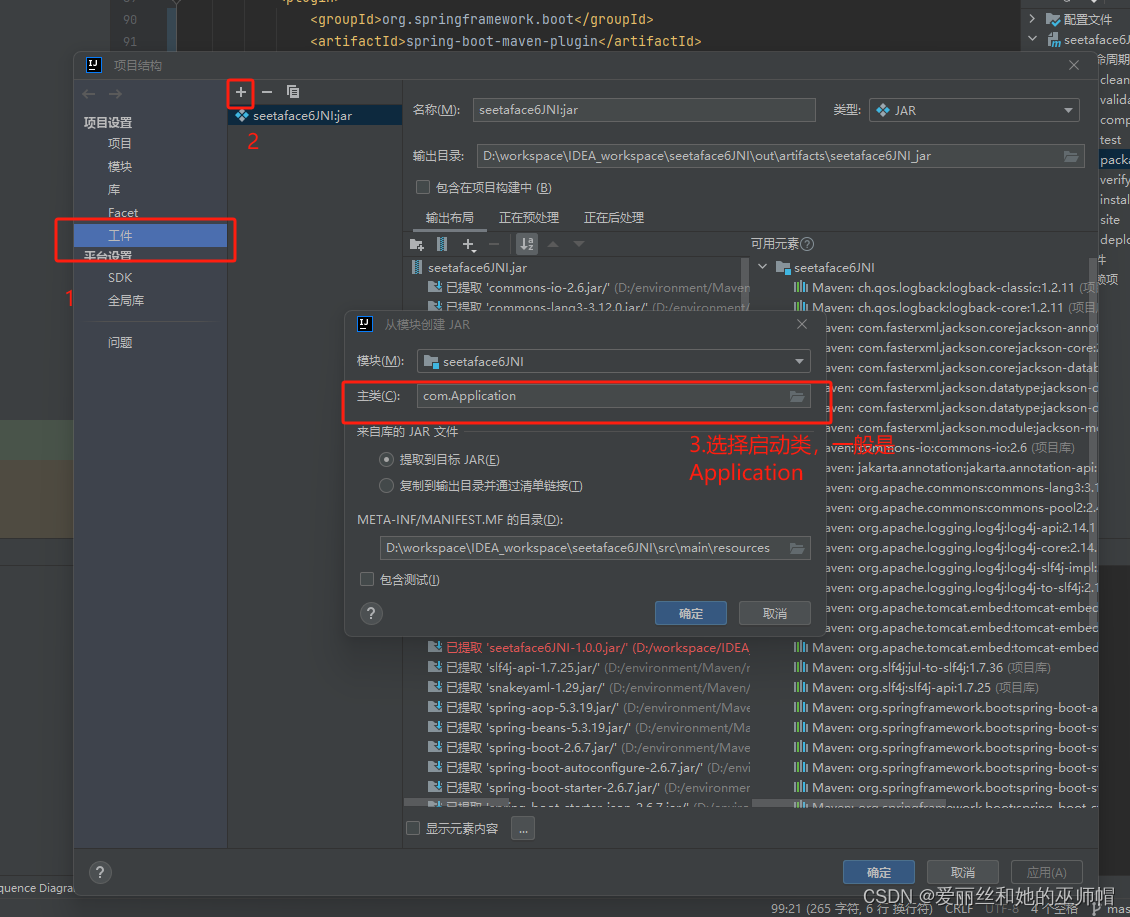The height and width of the screenshot is (917, 1130).
Task: Open 全局库 platform settings
Action: (x=126, y=301)
